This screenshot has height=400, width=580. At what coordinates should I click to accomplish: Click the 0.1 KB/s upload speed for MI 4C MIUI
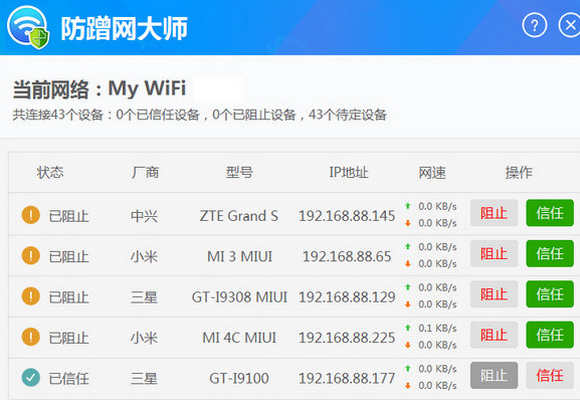(437, 328)
